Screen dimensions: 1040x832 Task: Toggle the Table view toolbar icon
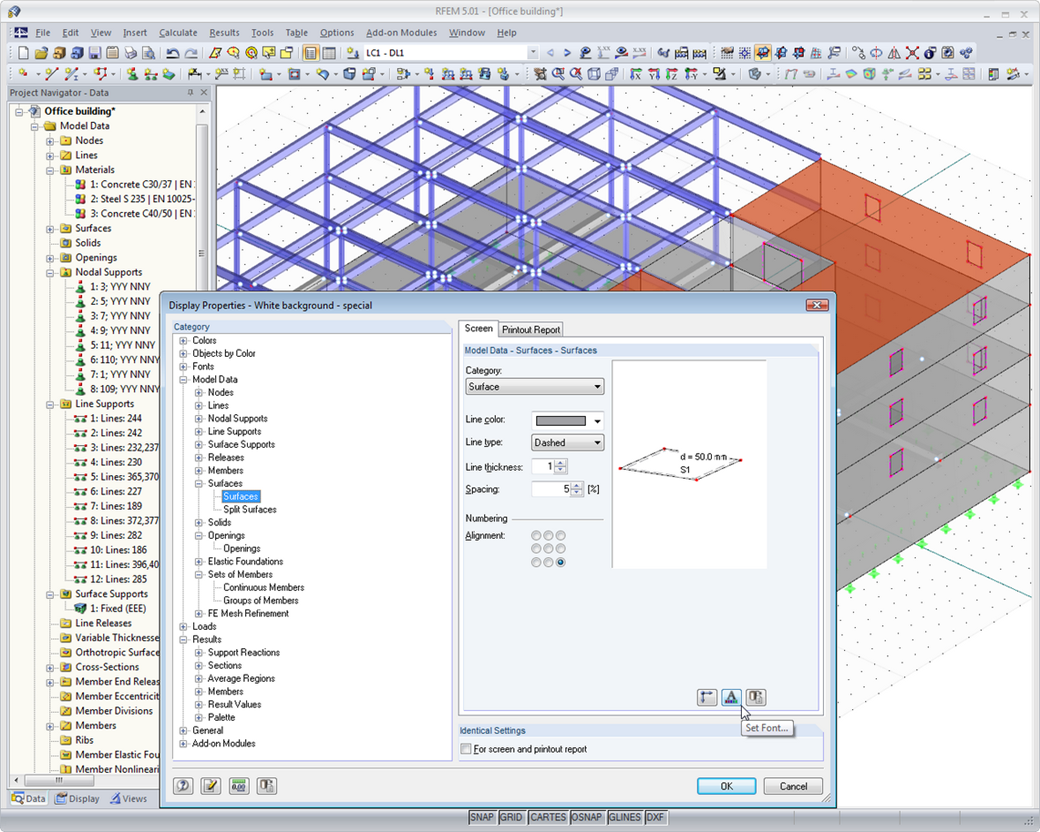(328, 53)
